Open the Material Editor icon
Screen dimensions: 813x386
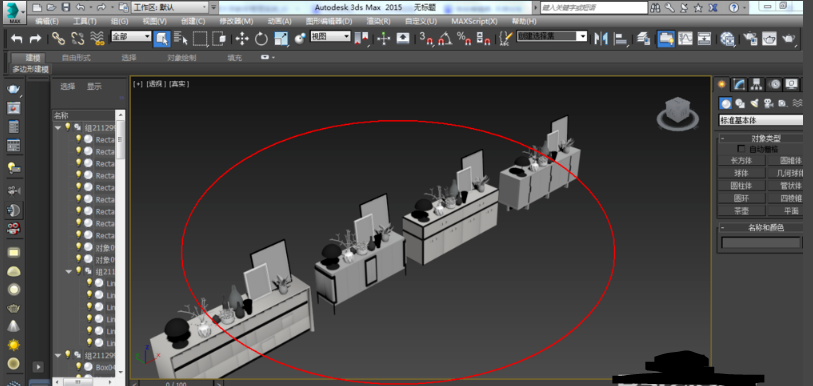tap(728, 38)
